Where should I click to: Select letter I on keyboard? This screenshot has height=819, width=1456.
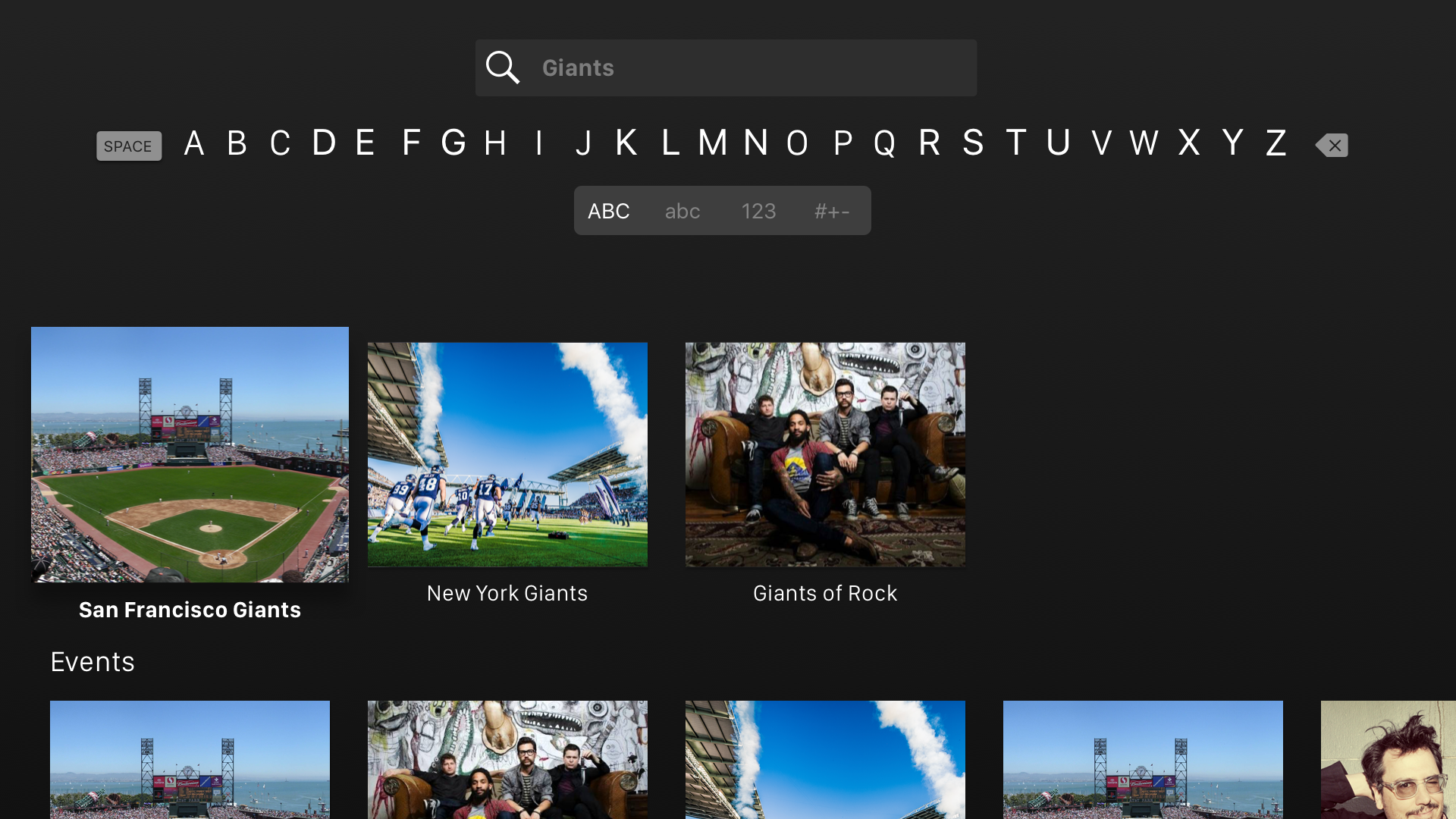pos(539,143)
